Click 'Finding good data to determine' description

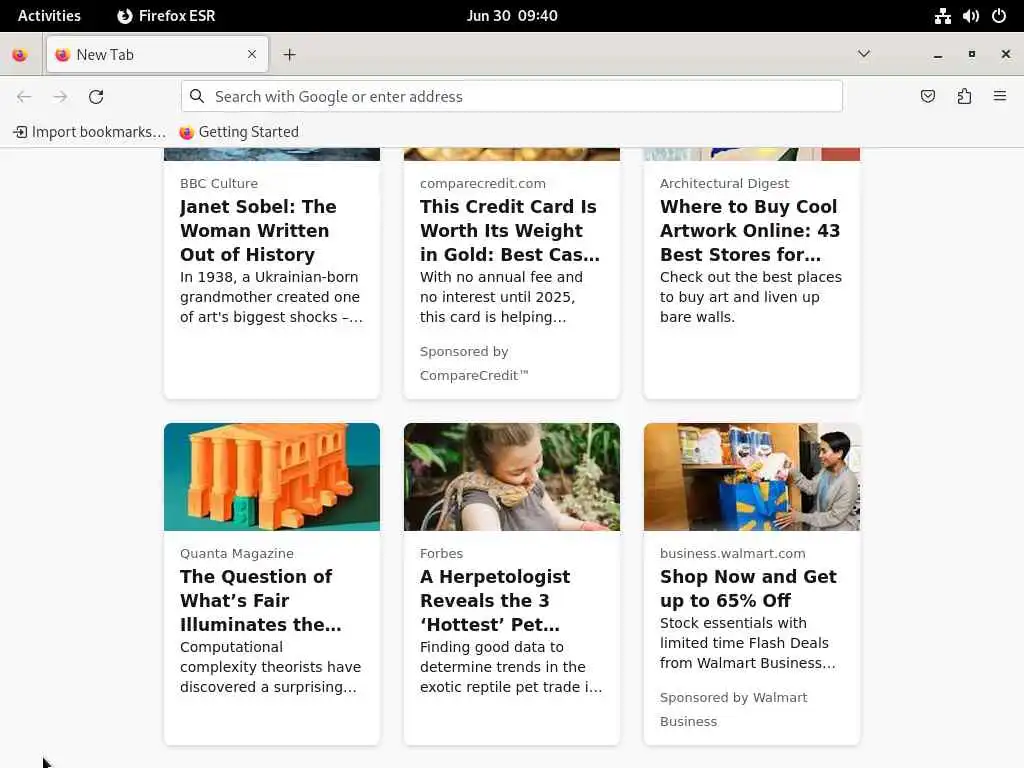511,667
